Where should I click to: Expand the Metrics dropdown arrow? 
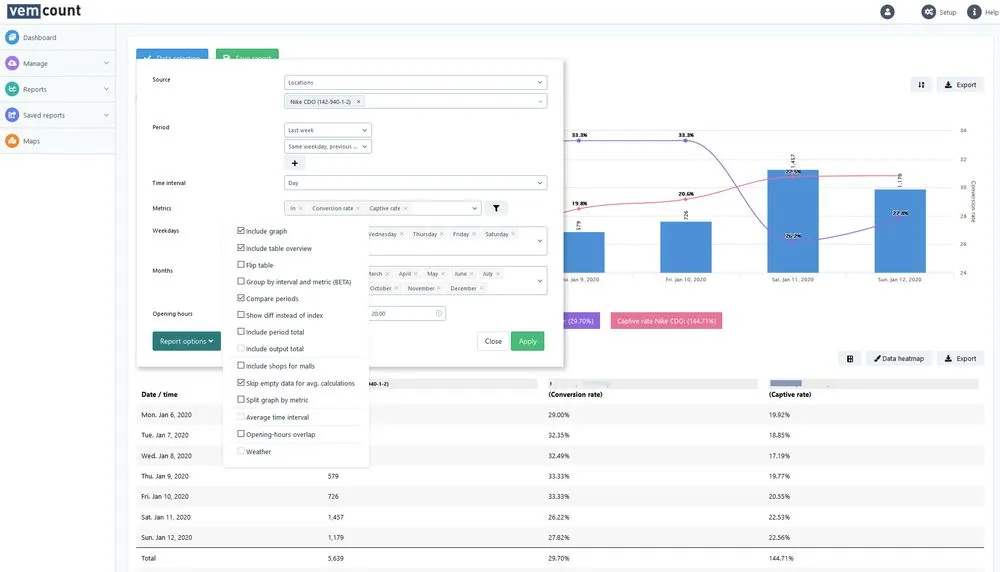point(474,209)
